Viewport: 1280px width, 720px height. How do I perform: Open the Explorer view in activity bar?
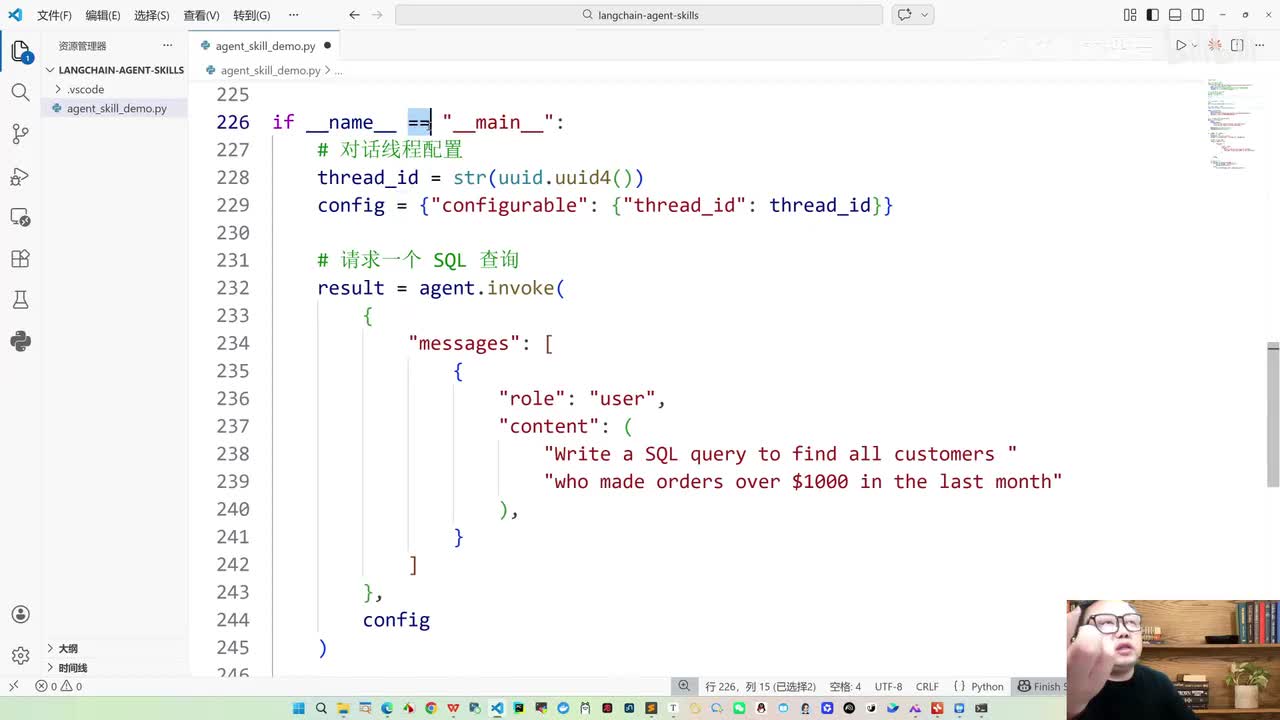(20, 51)
